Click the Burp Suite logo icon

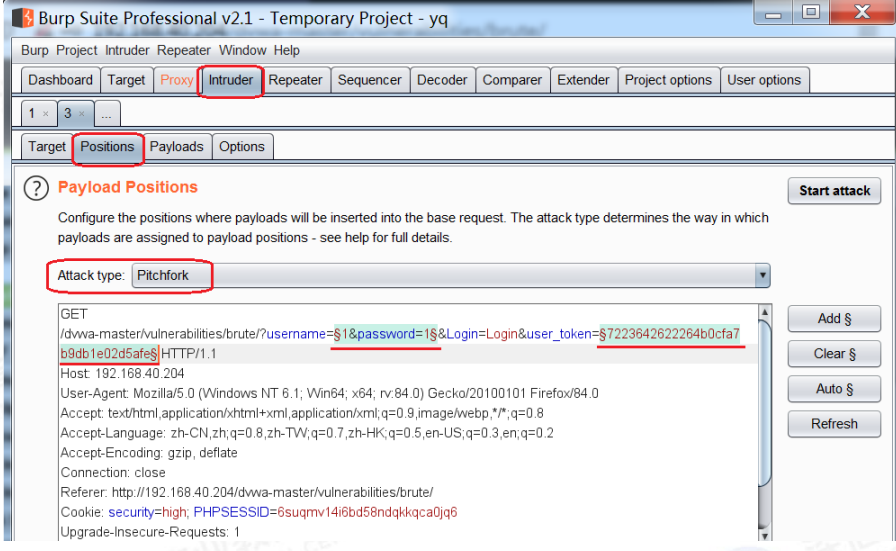(x=23, y=18)
